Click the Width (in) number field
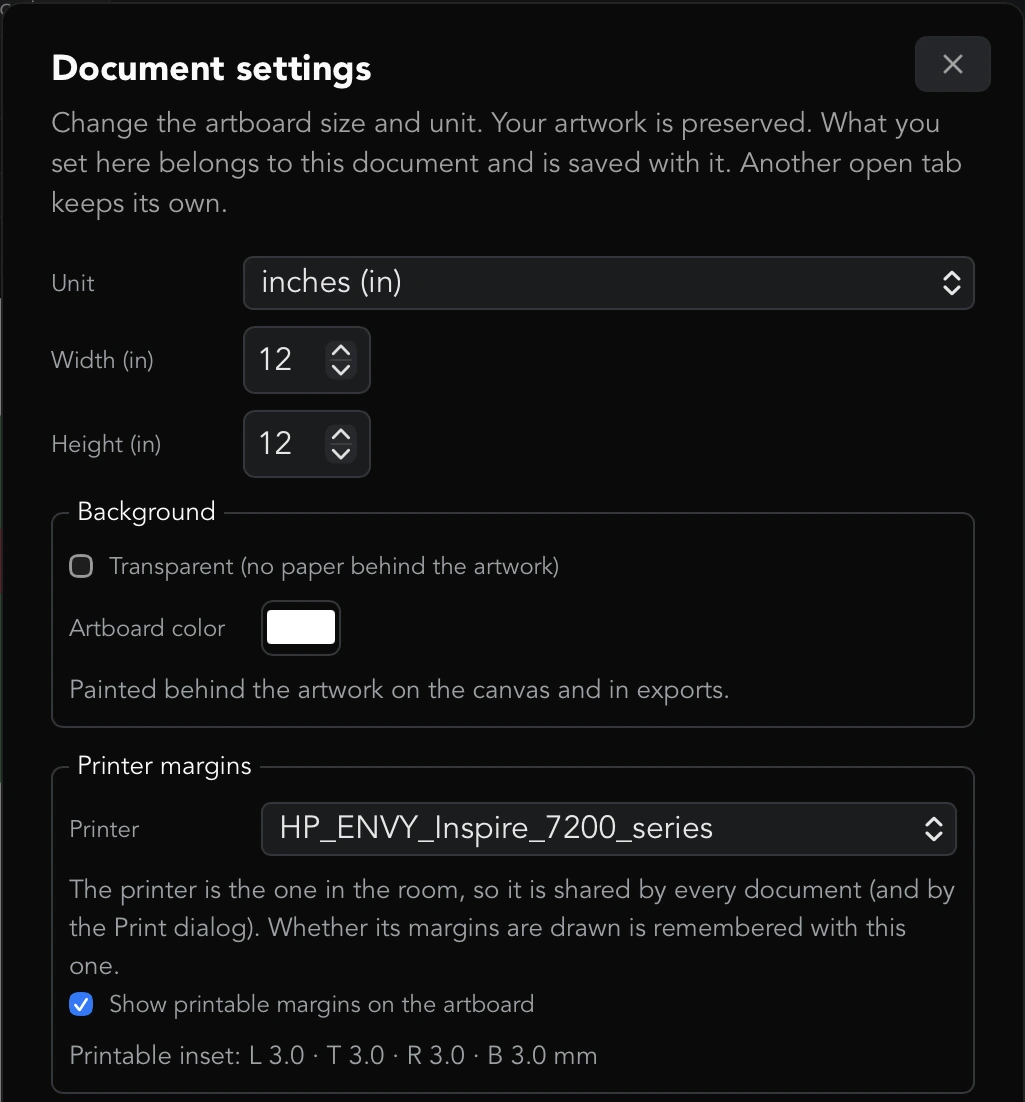 pos(307,360)
